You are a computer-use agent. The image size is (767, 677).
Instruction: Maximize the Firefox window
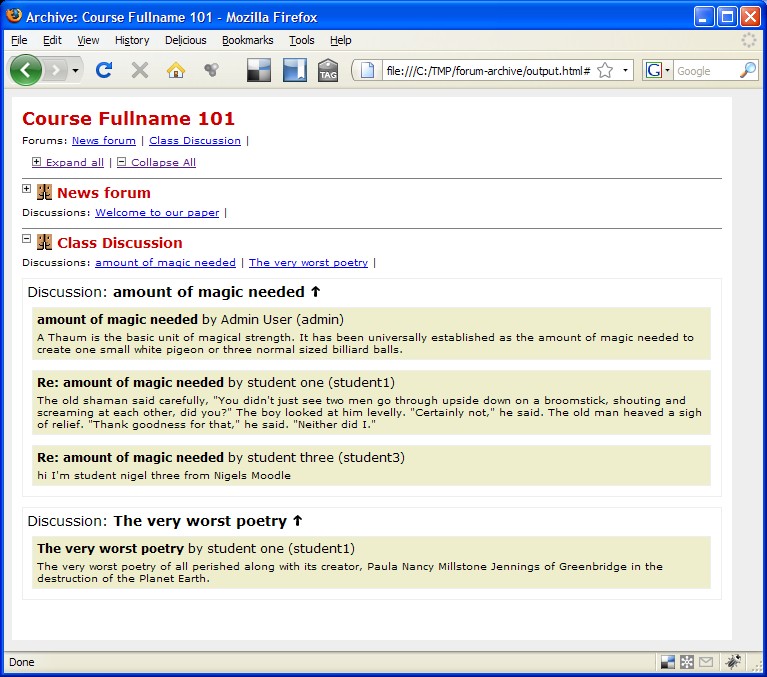click(727, 17)
